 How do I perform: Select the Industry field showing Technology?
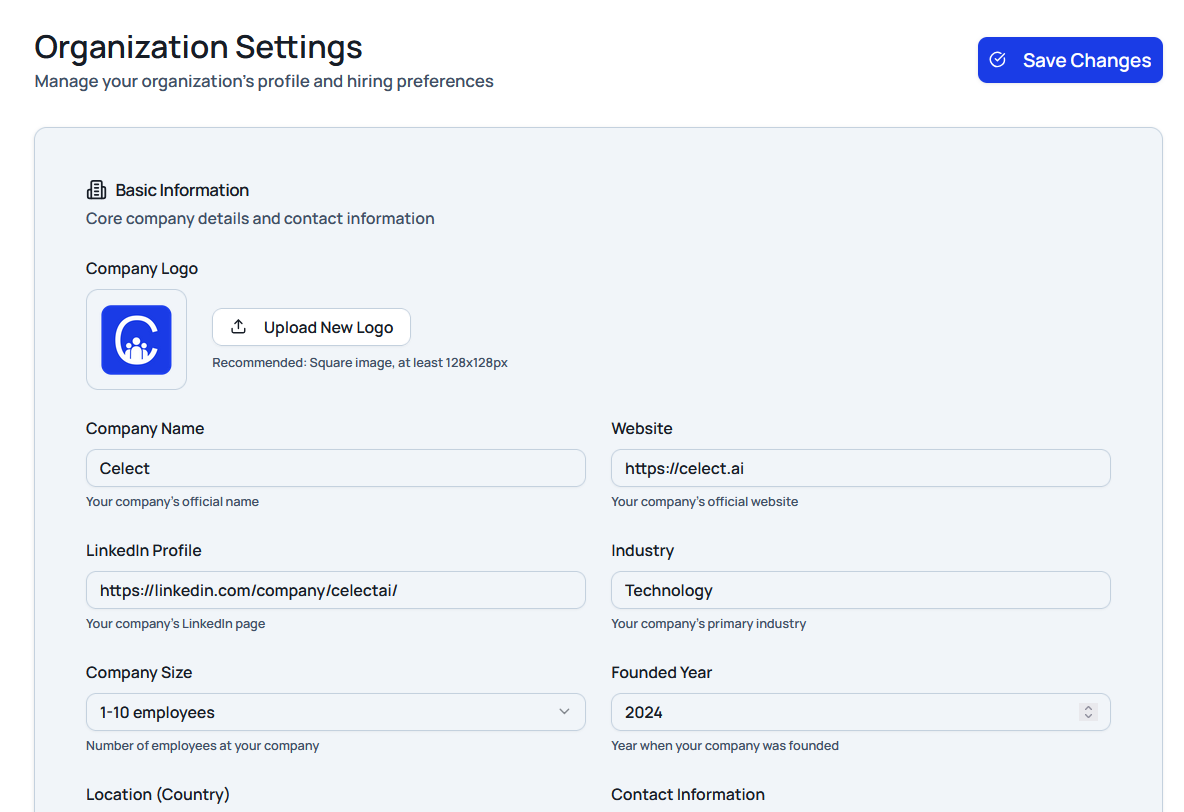[860, 590]
